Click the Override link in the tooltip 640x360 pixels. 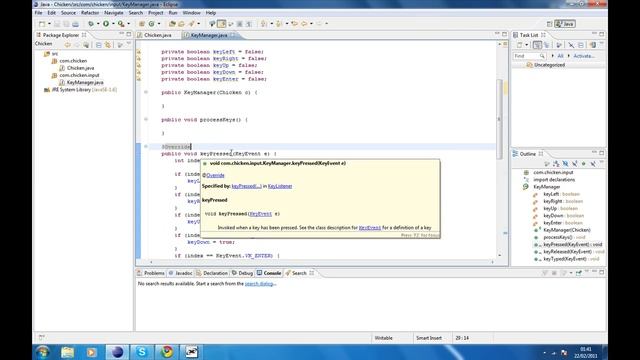click(x=215, y=176)
